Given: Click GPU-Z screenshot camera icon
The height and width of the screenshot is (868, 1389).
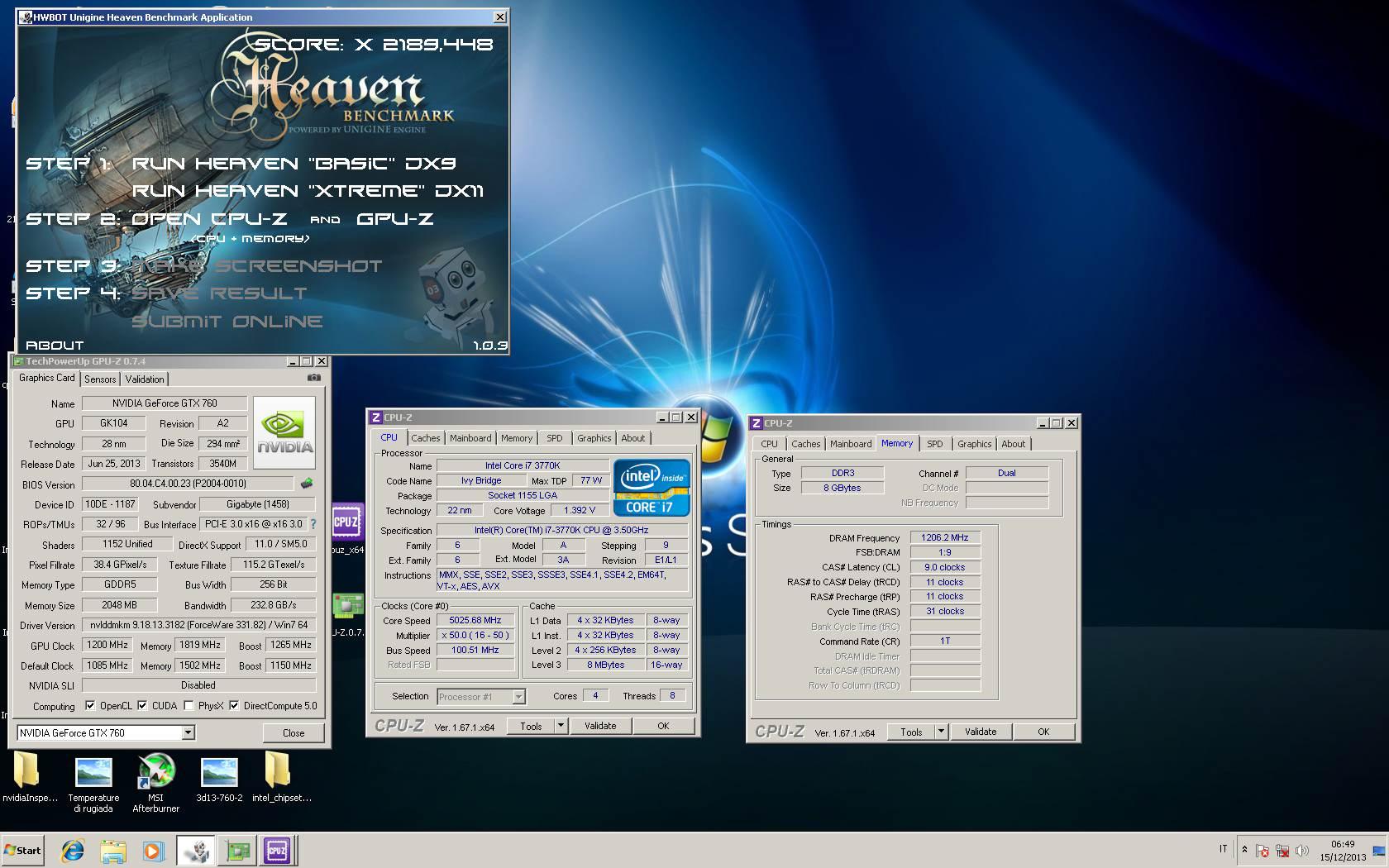Looking at the screenshot, I should coord(314,378).
